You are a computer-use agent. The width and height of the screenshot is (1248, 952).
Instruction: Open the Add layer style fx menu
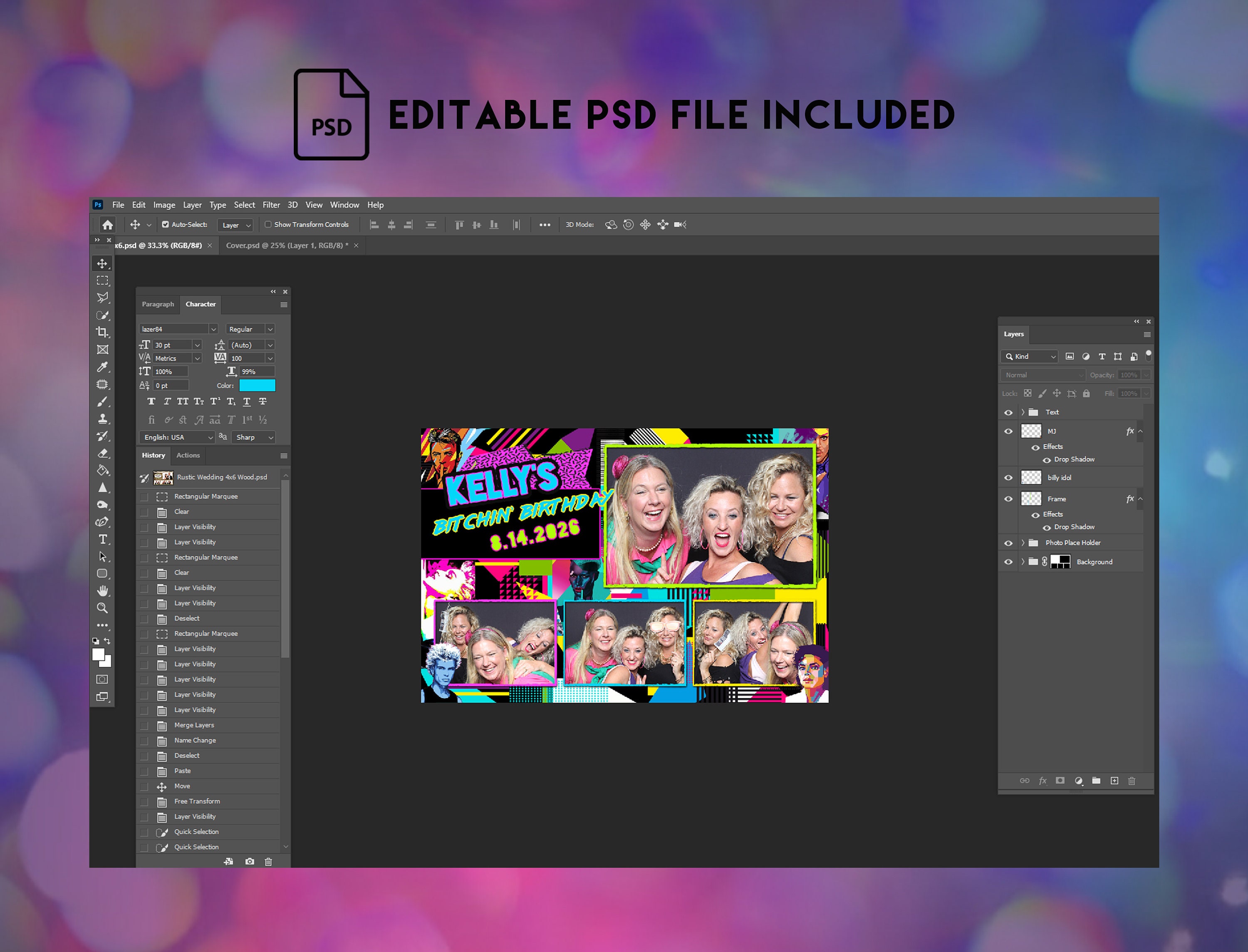tap(1043, 780)
